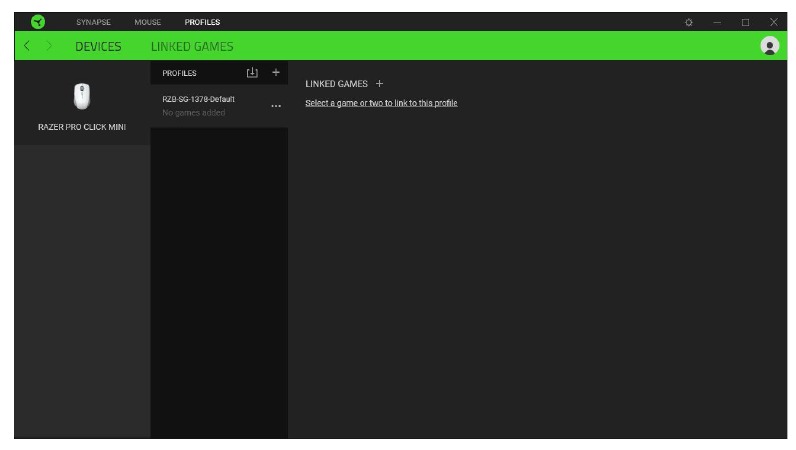Open the profile's three-dot options menu
Screen dimensions: 796x450
[276, 106]
